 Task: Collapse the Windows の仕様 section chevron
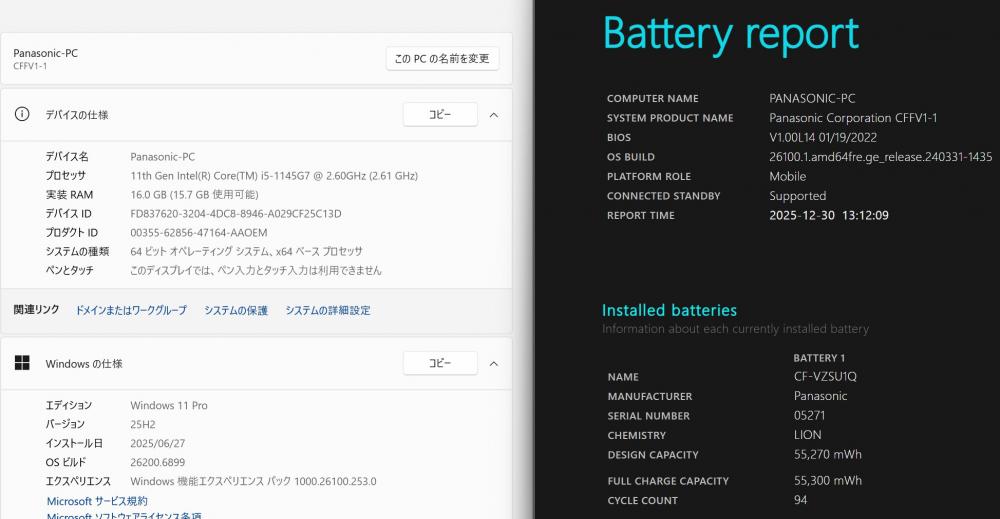click(x=494, y=364)
